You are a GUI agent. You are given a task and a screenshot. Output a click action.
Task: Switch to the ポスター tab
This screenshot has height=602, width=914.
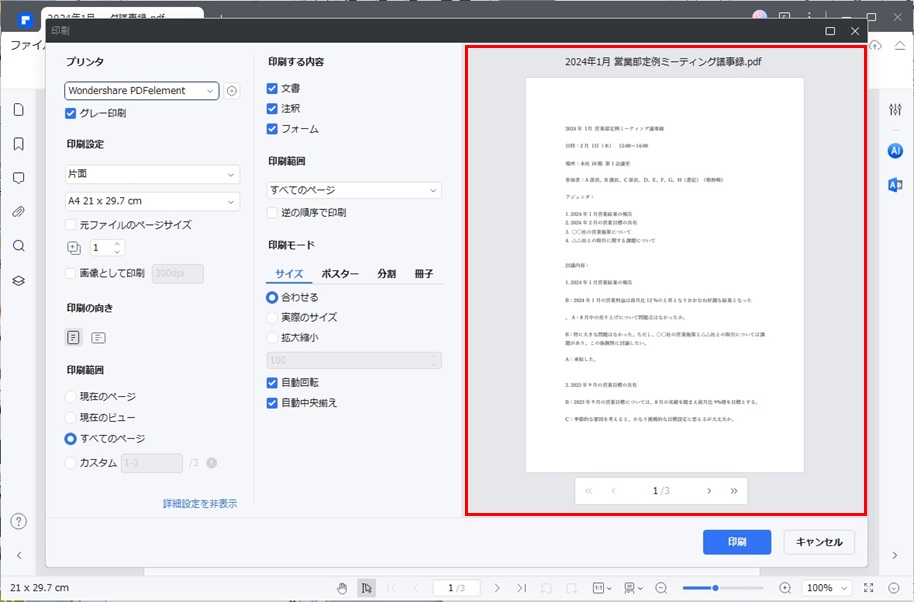coord(340,274)
